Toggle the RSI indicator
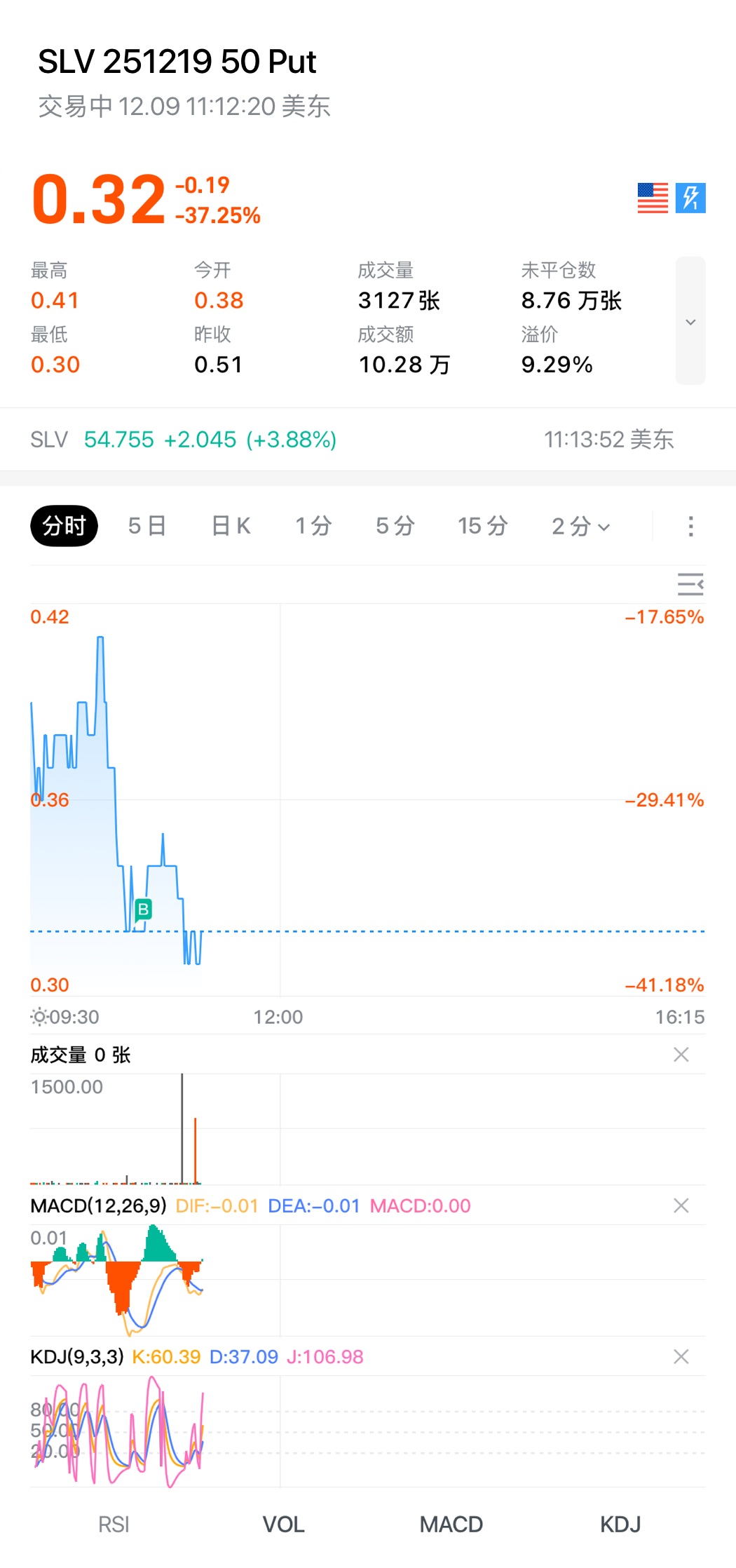The width and height of the screenshot is (736, 1568). coord(114,1525)
